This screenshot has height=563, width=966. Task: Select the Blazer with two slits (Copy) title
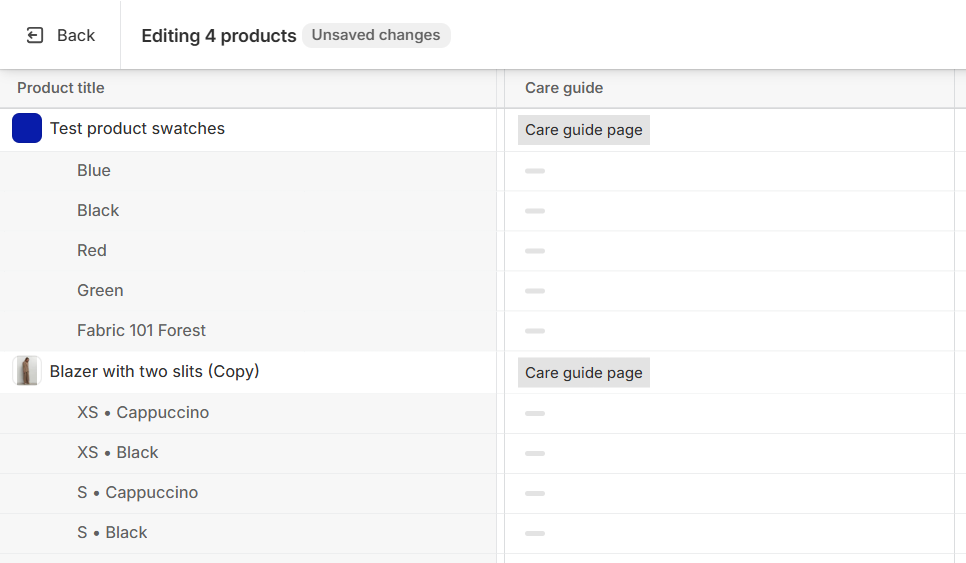(154, 371)
